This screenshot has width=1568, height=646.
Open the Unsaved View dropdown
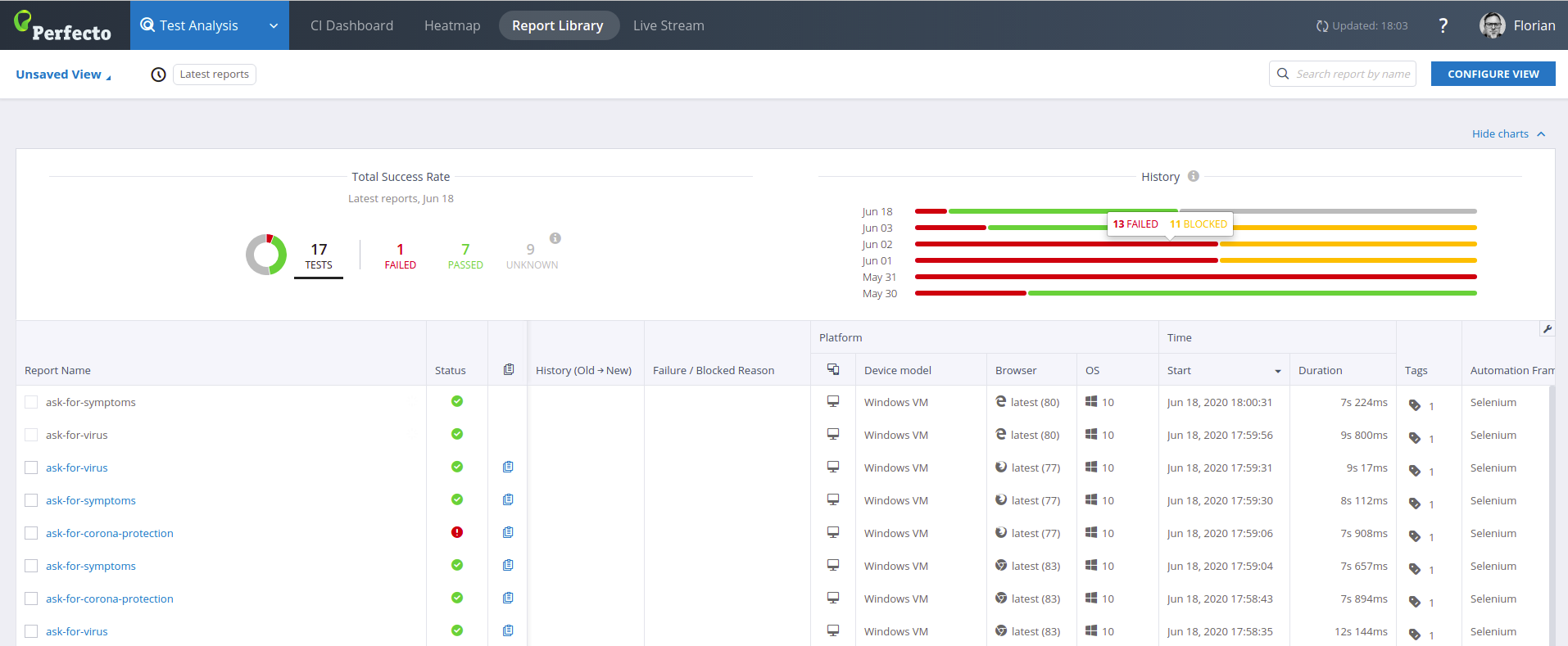[63, 75]
